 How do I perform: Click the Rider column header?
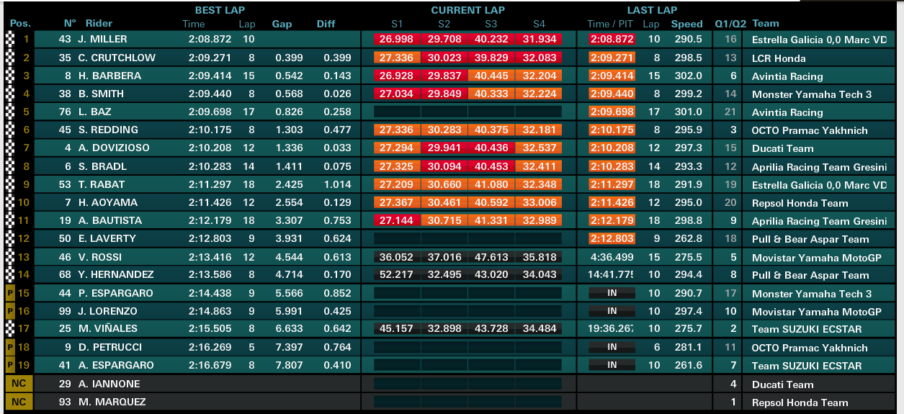click(99, 24)
